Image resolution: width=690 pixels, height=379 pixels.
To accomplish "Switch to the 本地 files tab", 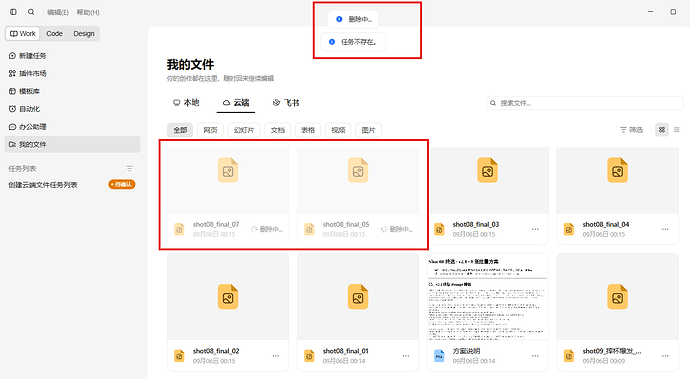I will [x=186, y=103].
